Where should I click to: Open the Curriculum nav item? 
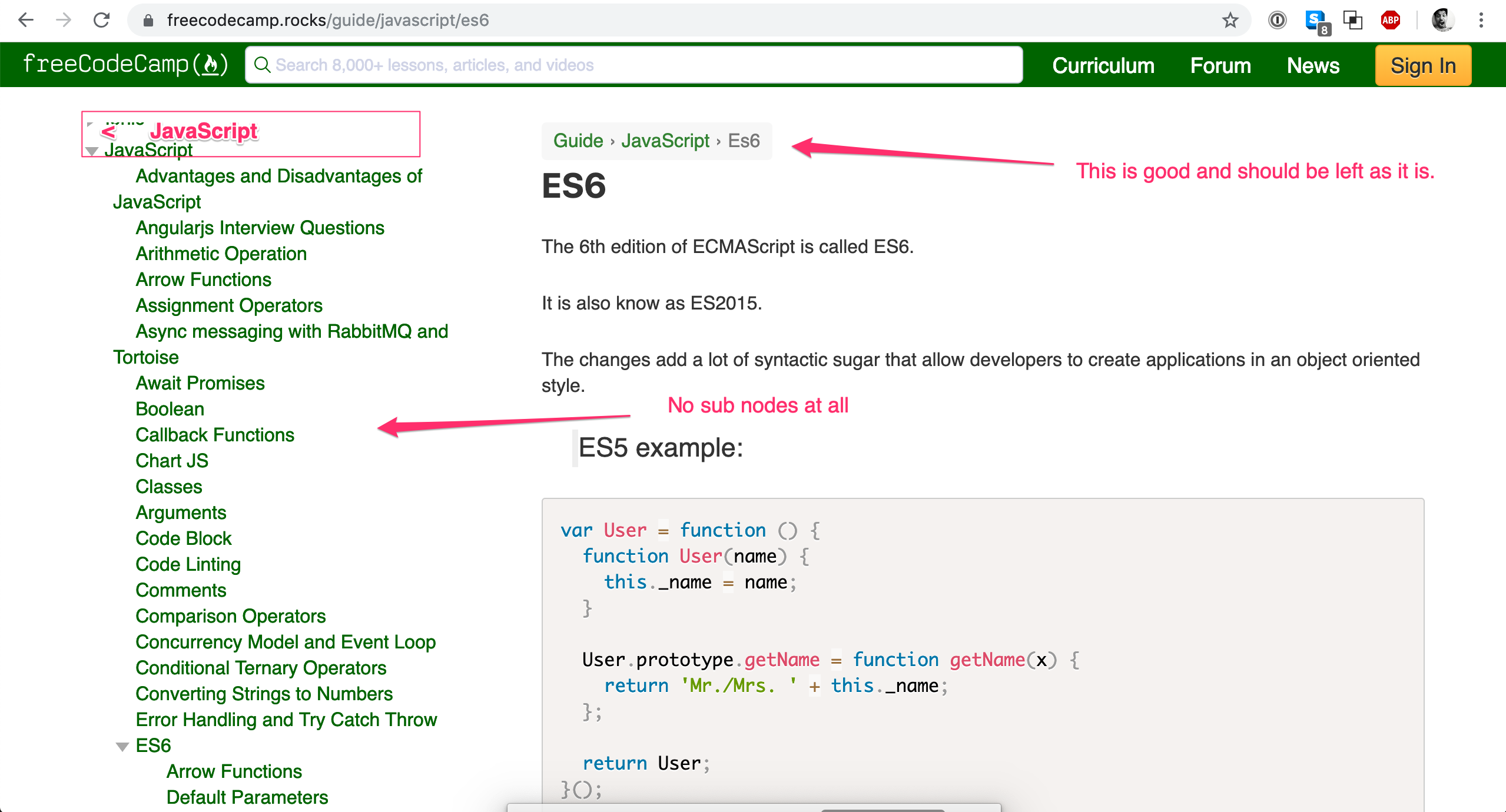coord(1103,65)
